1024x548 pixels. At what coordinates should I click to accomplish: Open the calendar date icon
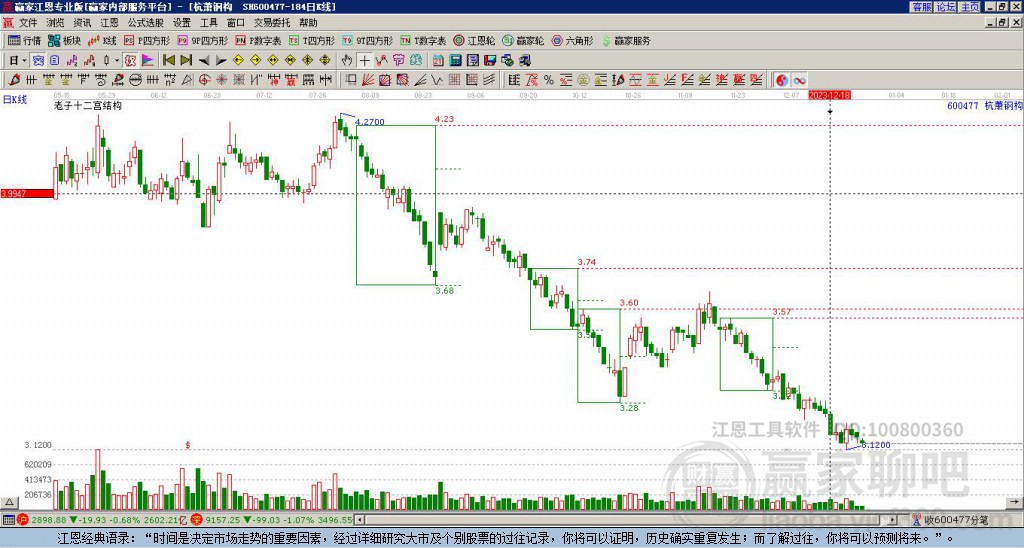[438, 61]
